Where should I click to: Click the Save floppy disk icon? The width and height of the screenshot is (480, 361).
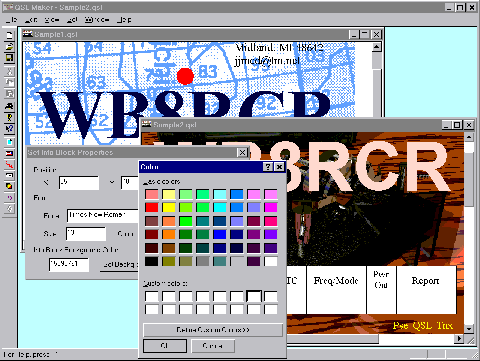9,58
